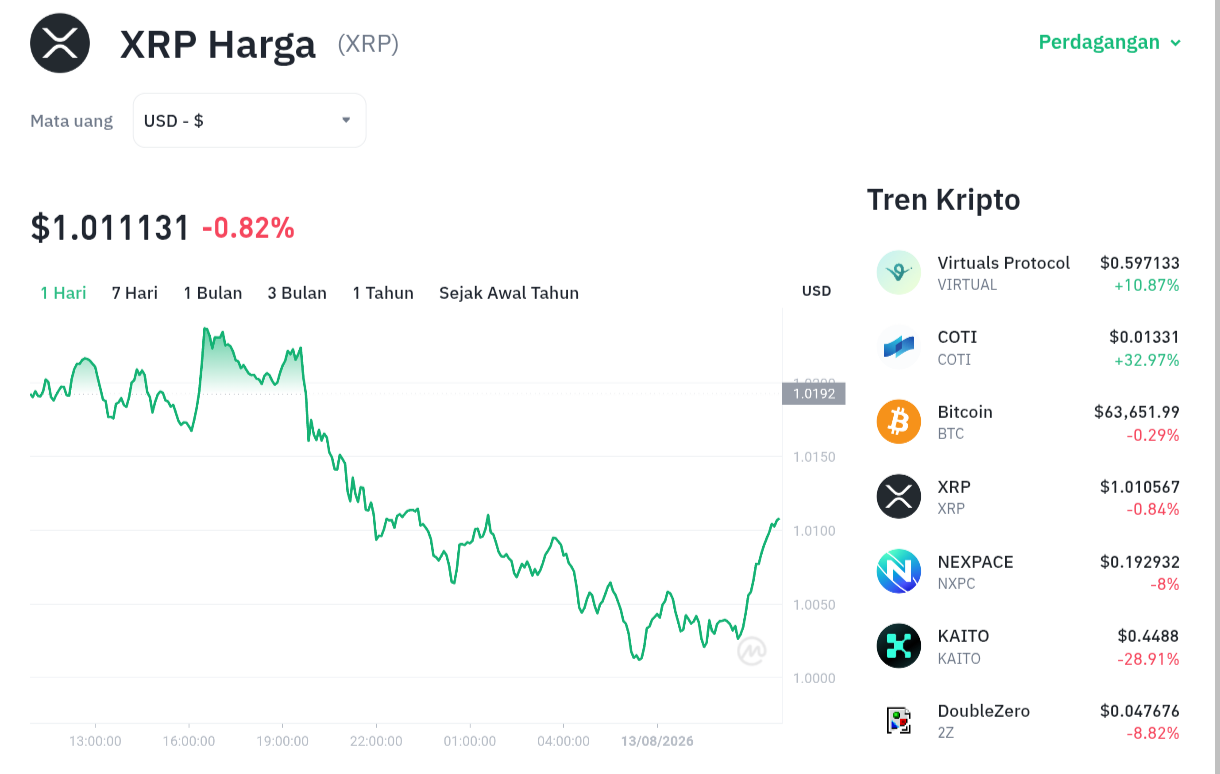Open the Virtuals Protocol name link
The height and width of the screenshot is (774, 1220).
1004,263
